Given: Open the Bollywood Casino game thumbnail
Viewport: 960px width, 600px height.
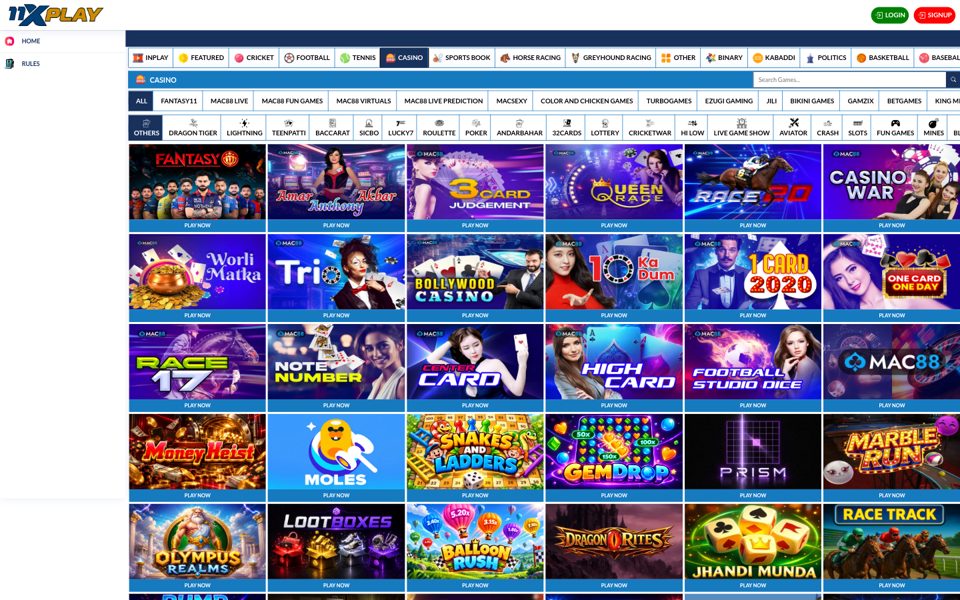Looking at the screenshot, I should (x=475, y=272).
